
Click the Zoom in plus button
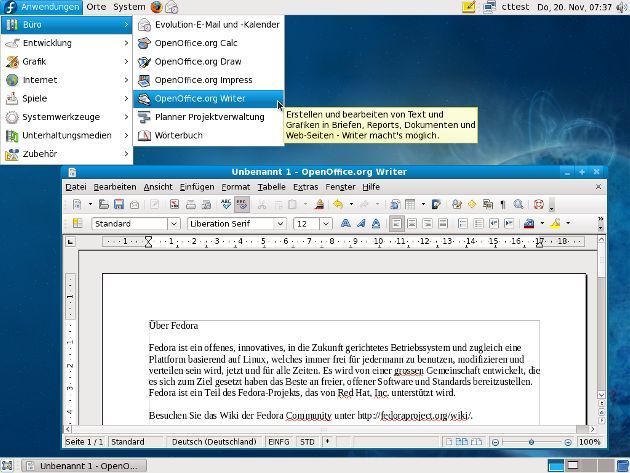568,442
